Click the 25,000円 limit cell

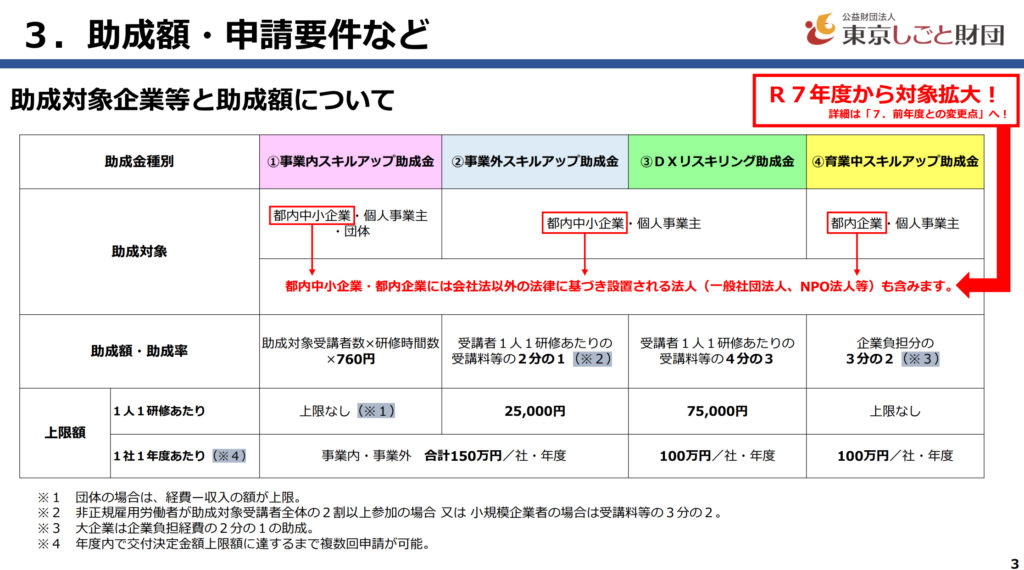[534, 411]
